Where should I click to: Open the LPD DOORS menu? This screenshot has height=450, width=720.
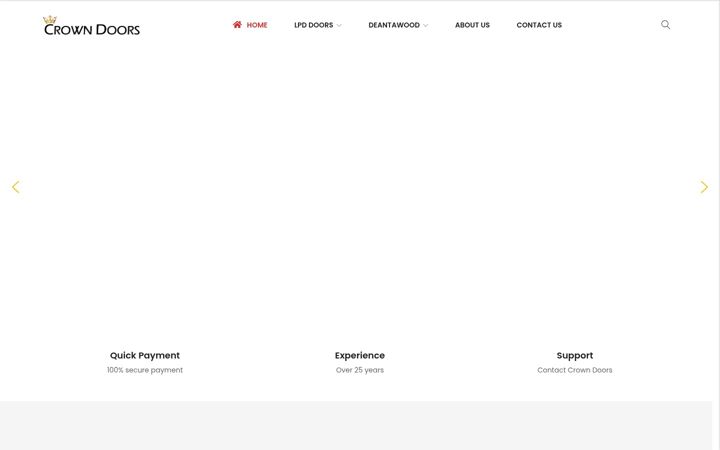point(314,25)
